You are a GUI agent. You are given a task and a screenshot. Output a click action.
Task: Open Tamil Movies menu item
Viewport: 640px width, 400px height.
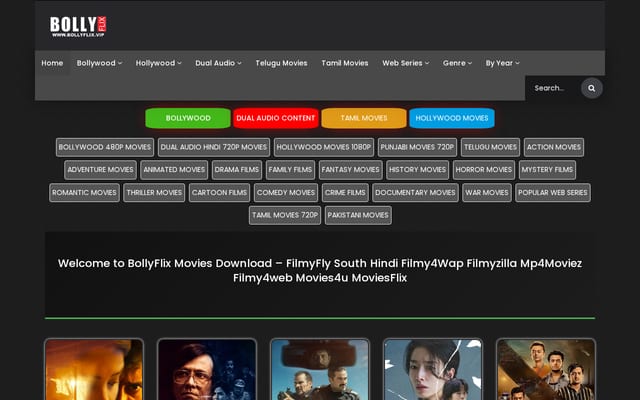point(345,63)
